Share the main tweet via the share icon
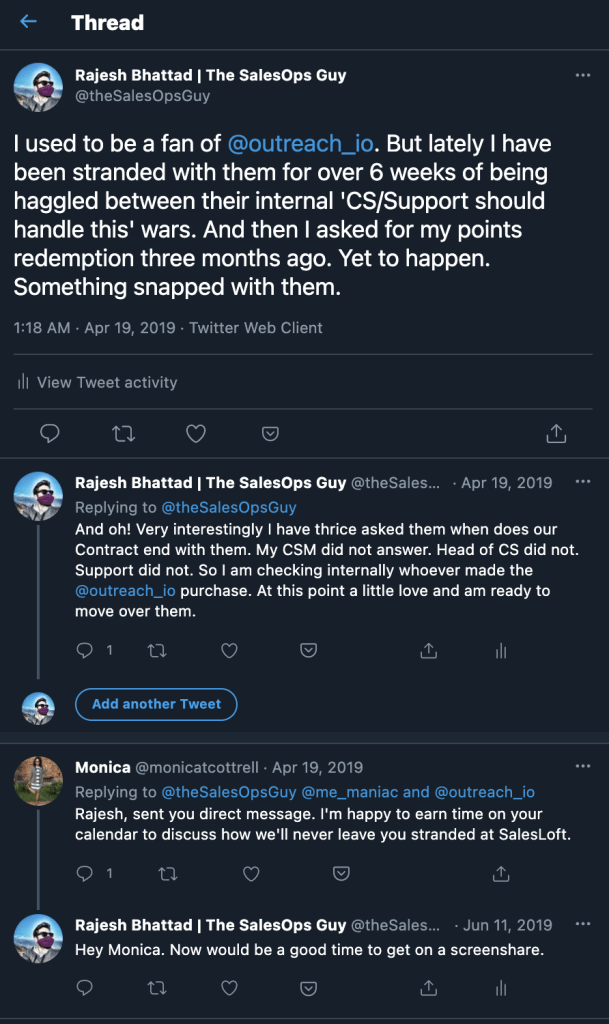The width and height of the screenshot is (609, 1024). [x=557, y=433]
